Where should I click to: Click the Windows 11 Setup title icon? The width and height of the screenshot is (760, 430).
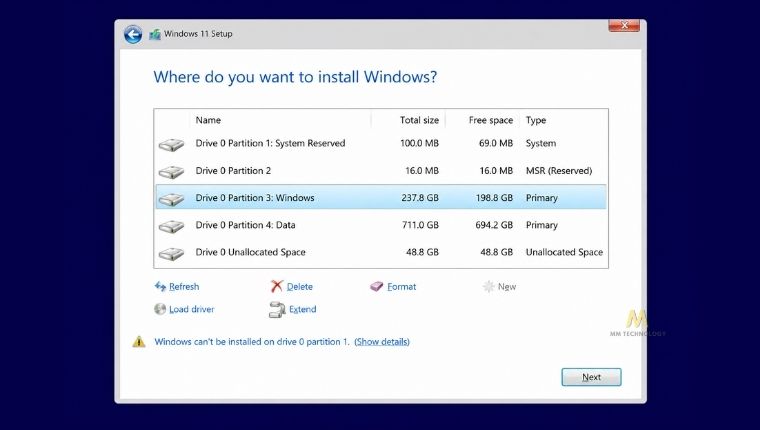(155, 34)
